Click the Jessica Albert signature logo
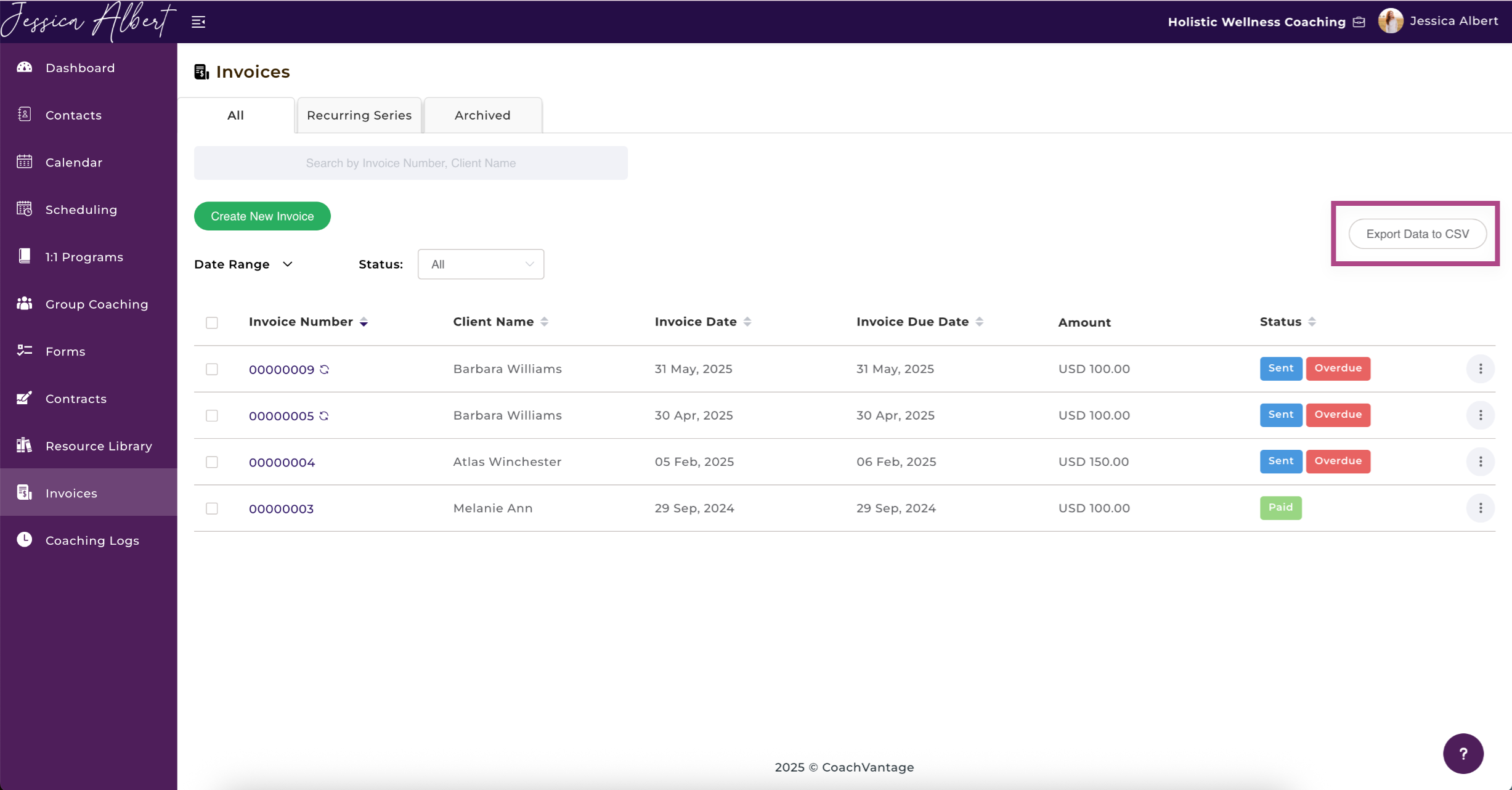Screen dimensions: 1512x790 tap(88, 21)
